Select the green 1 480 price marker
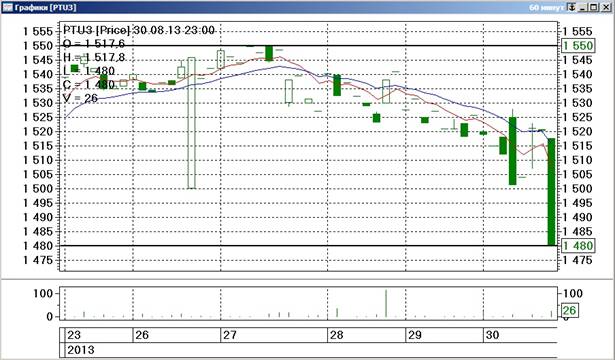The height and width of the screenshot is (360, 615). coord(578,246)
